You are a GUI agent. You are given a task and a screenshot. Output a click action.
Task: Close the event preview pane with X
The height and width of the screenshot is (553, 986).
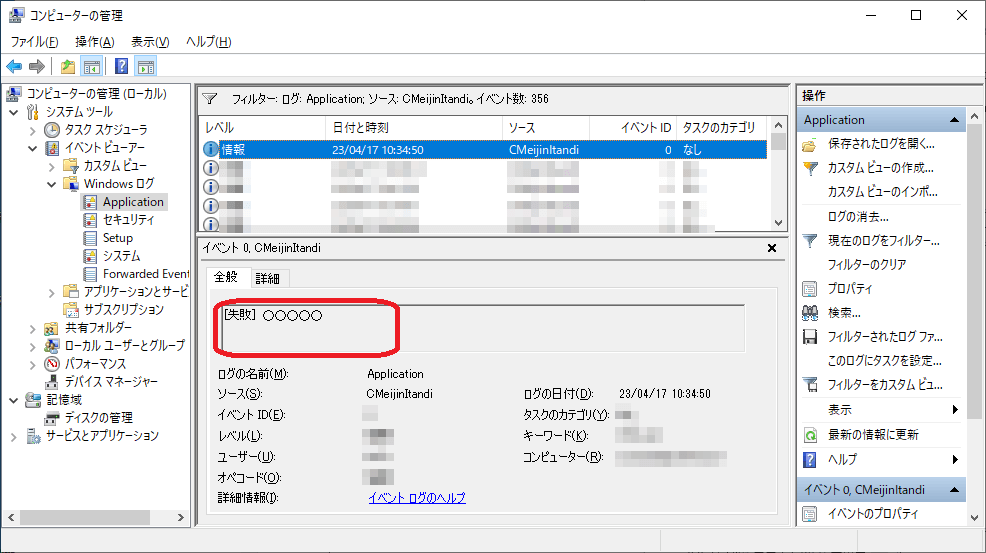[771, 248]
